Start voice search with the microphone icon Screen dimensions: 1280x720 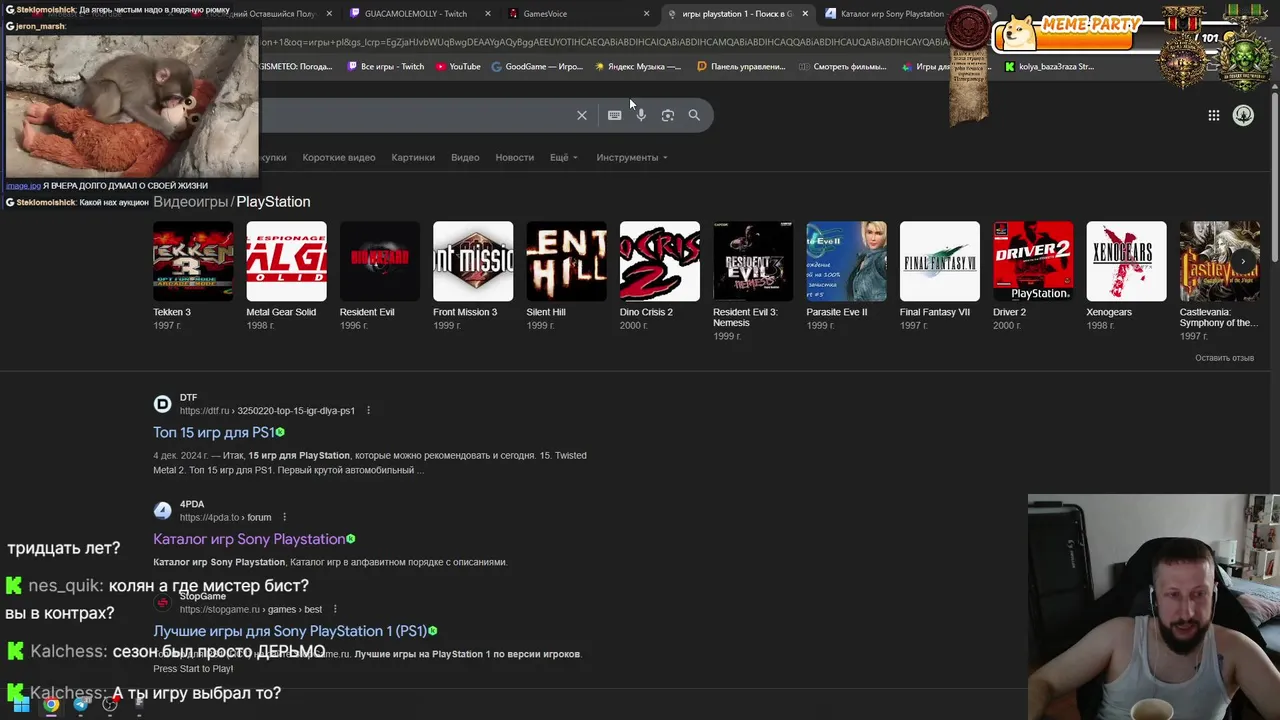[641, 115]
